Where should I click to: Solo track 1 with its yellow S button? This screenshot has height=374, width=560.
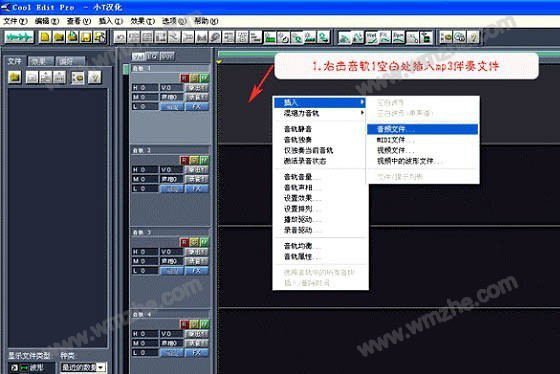[194, 78]
